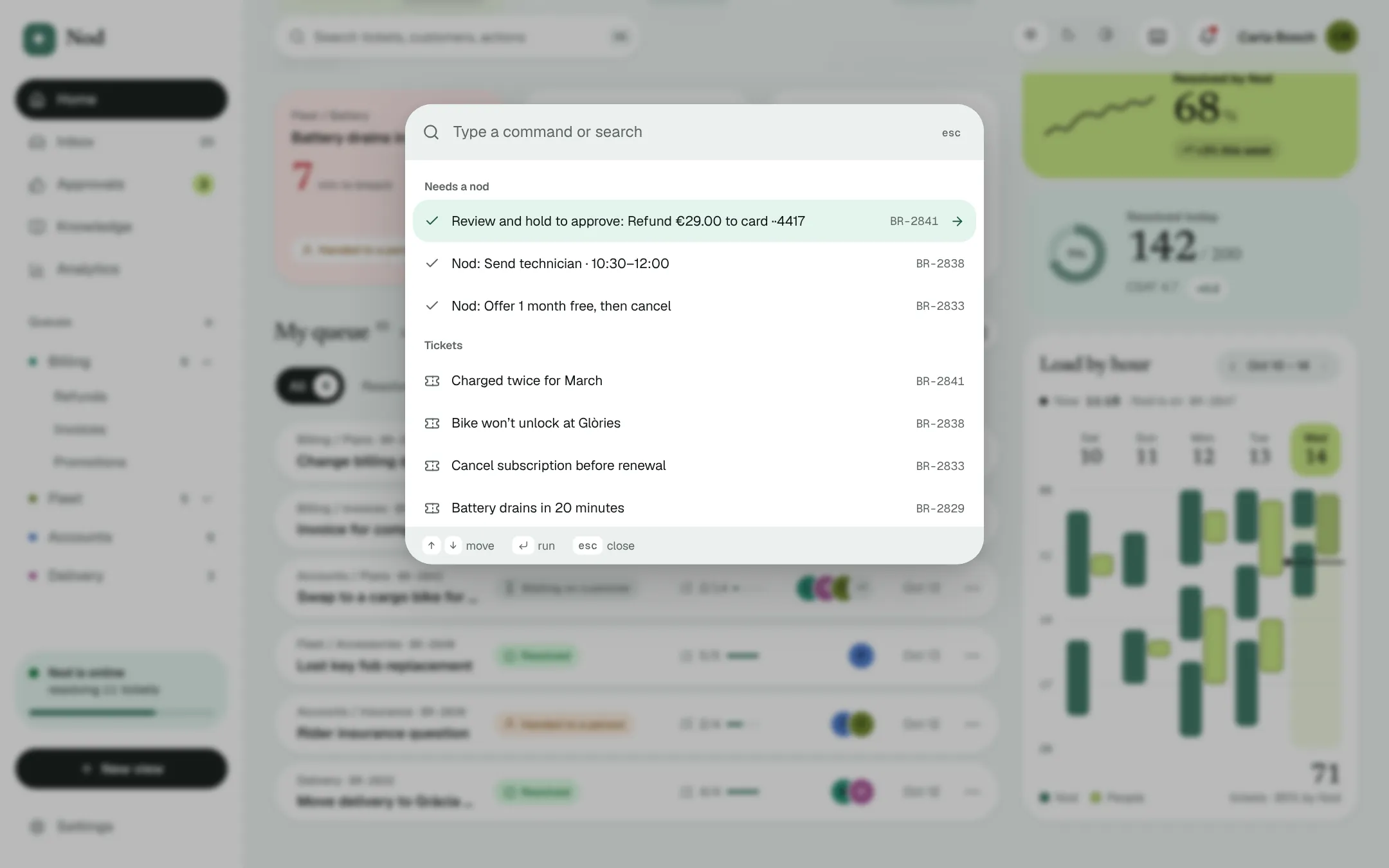Toggle the 'All' filter pill in My queue
The height and width of the screenshot is (868, 1389).
311,386
